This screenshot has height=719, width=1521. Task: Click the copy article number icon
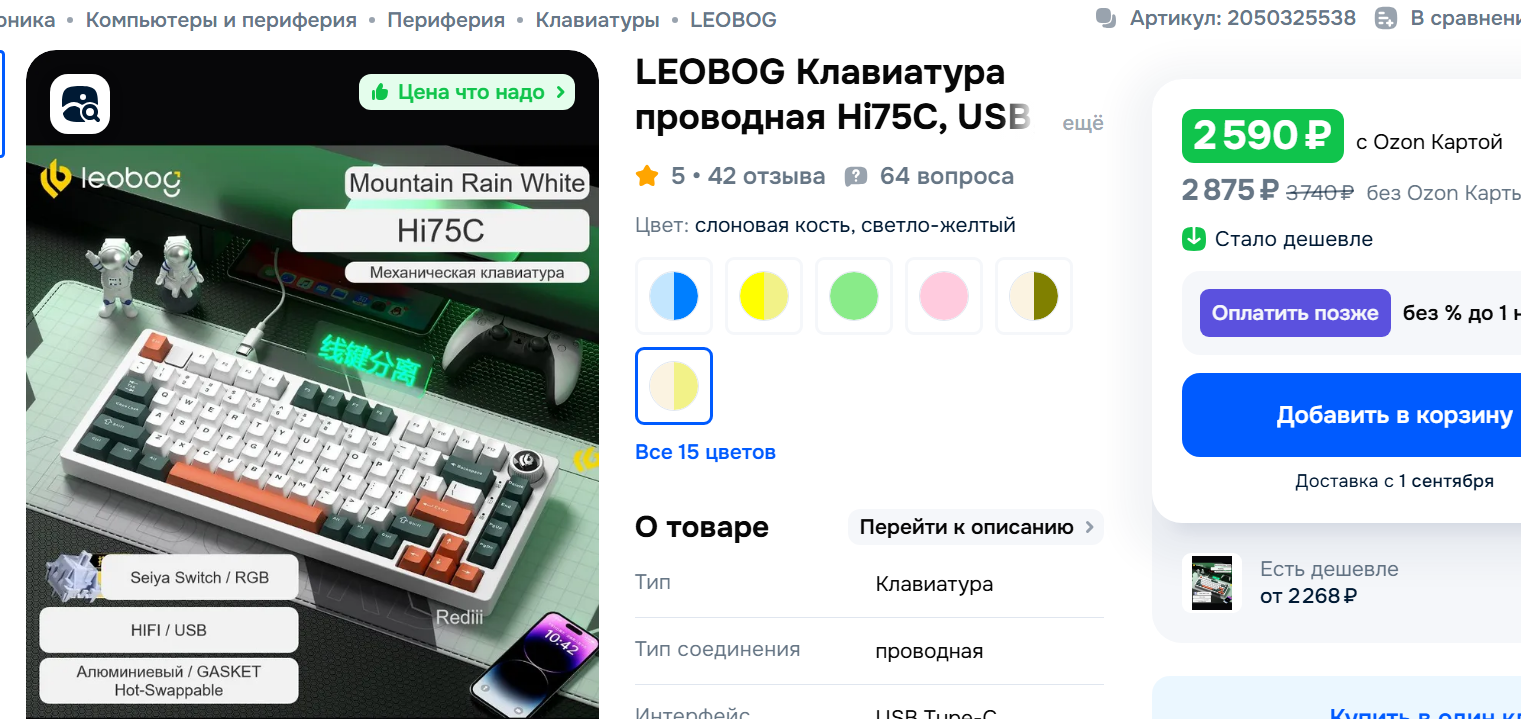pyautogui.click(x=1105, y=18)
